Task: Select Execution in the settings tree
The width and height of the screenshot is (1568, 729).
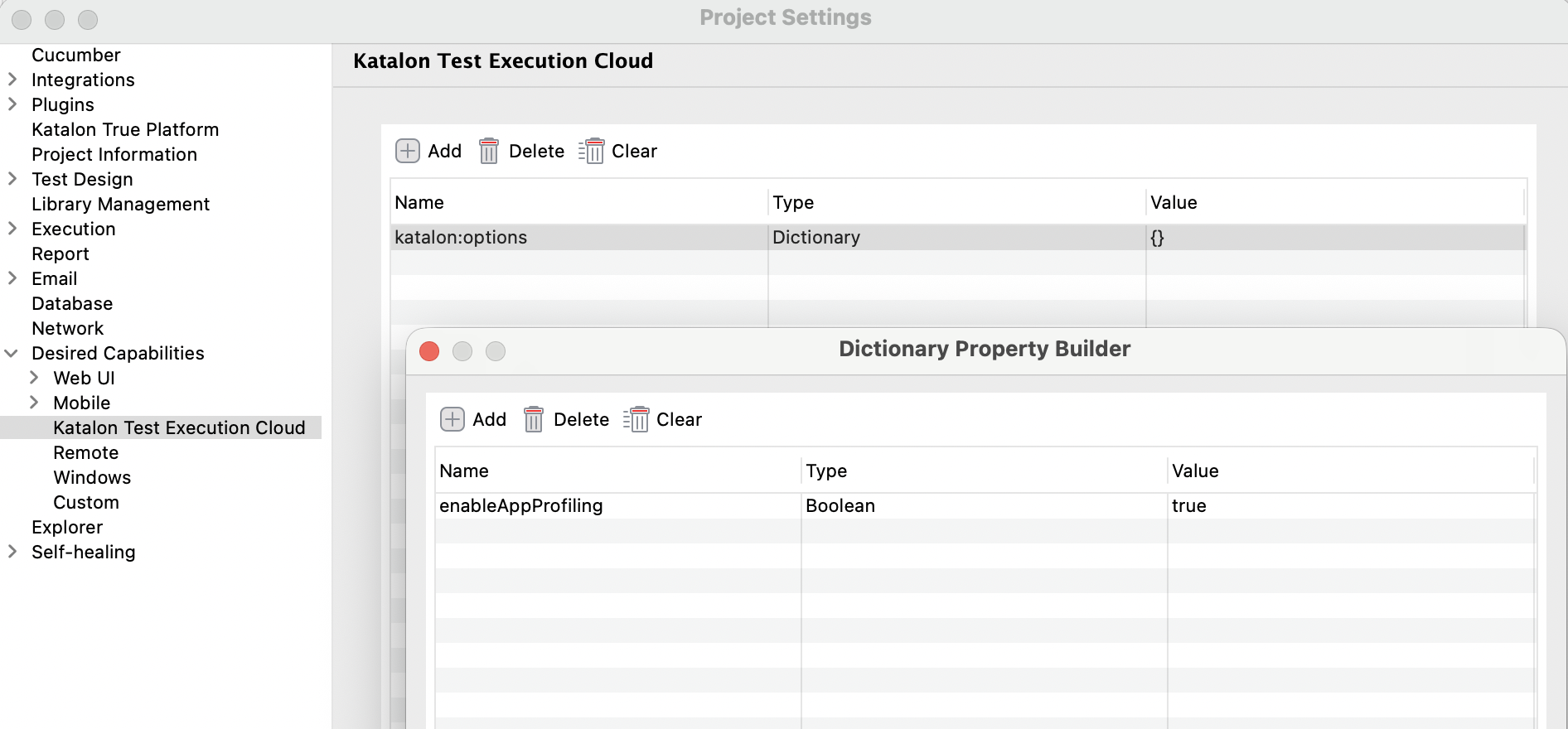Action: (x=74, y=229)
